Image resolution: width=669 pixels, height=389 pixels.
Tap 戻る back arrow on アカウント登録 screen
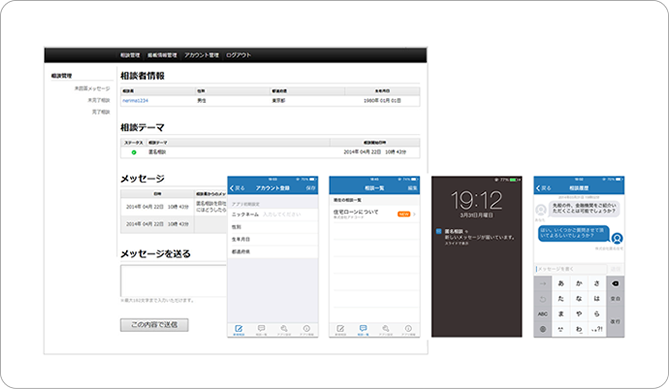237,188
